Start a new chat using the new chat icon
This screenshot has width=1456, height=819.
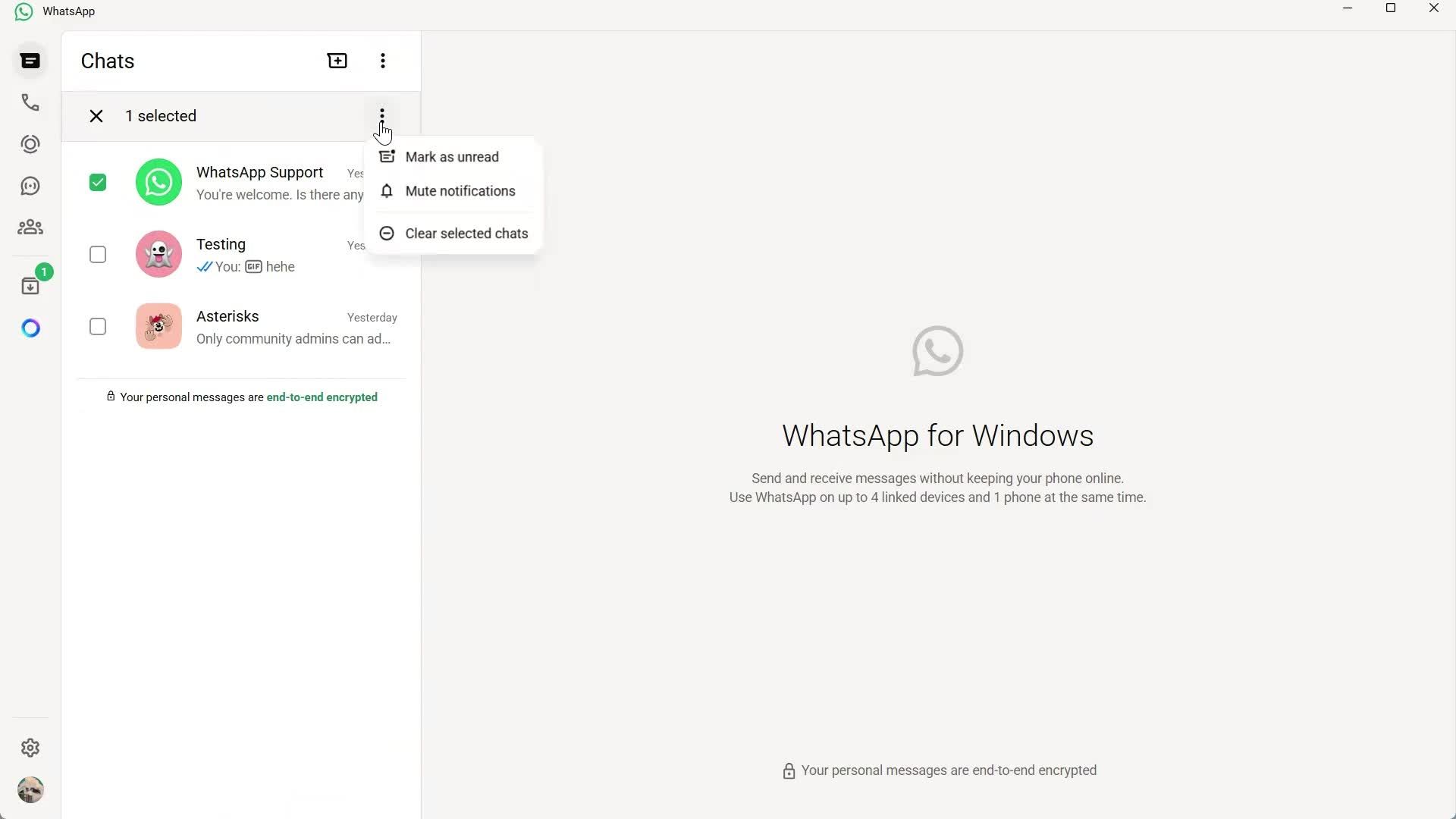click(337, 60)
